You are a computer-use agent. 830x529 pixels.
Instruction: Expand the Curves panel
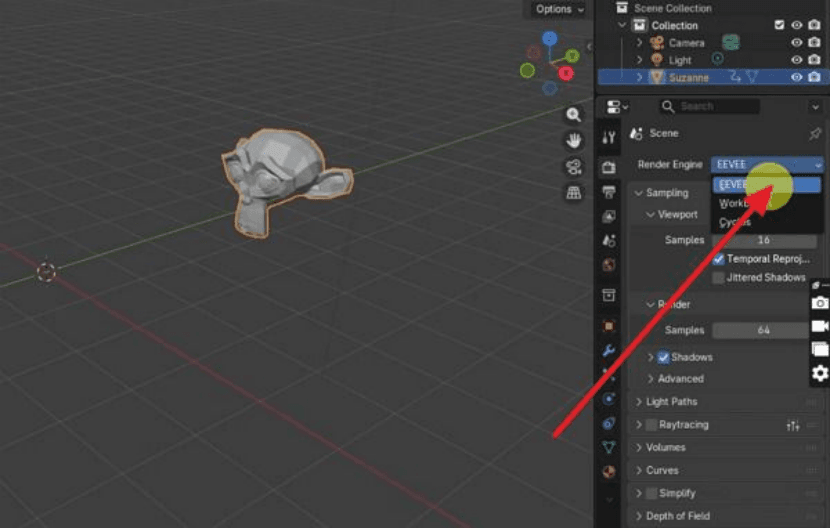[x=639, y=471]
